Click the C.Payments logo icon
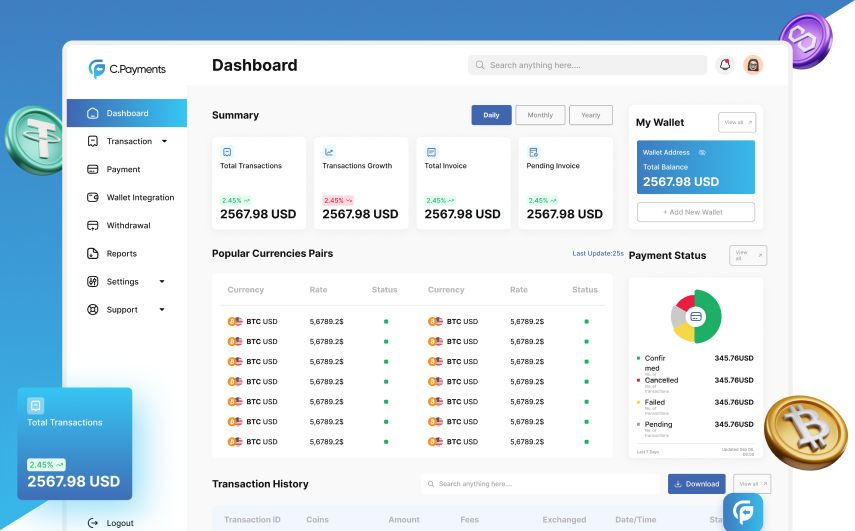Image resolution: width=855 pixels, height=531 pixels. point(97,69)
